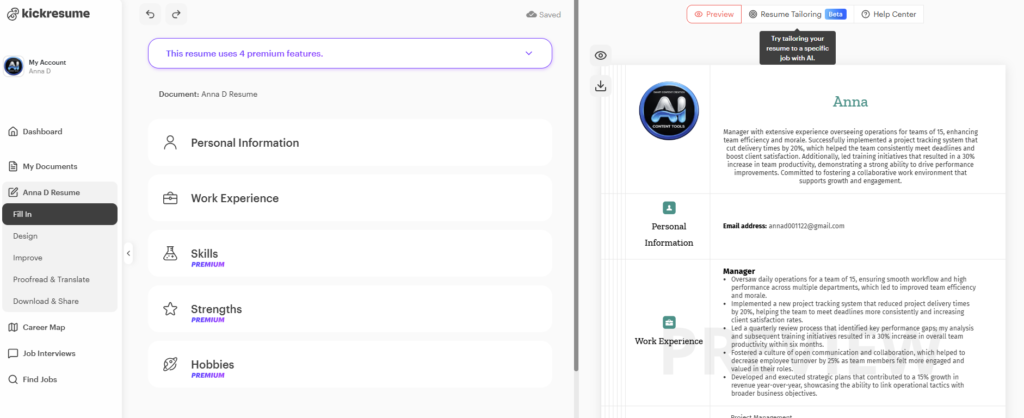Click the Resume Tailoring Beta button
This screenshot has width=1024, height=418.
(796, 14)
